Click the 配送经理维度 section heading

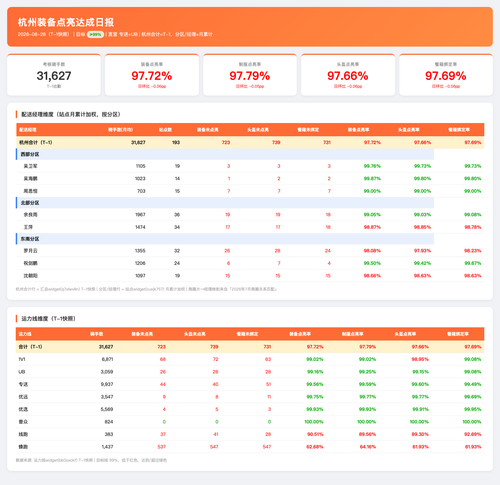70,114
